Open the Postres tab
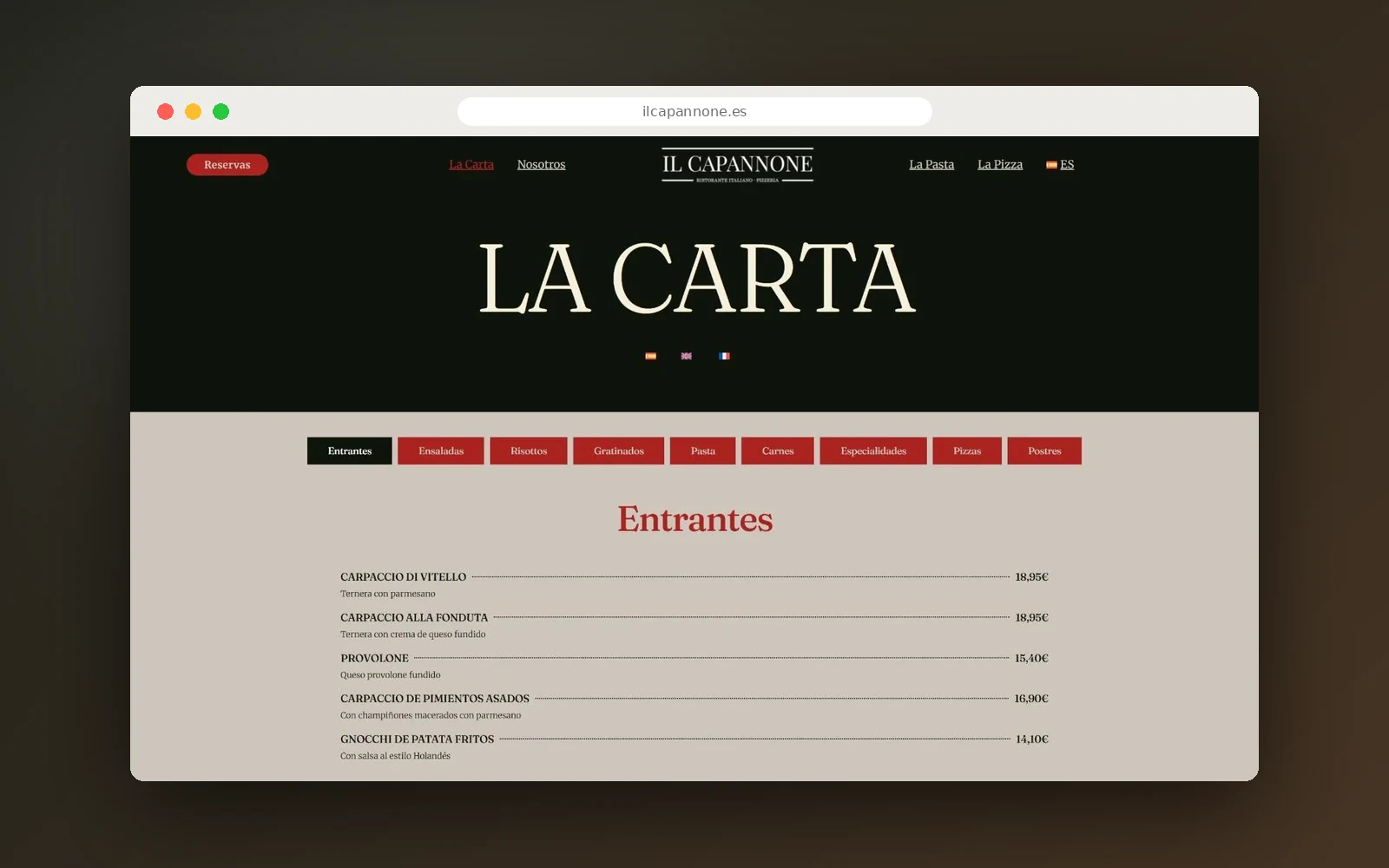The width and height of the screenshot is (1389, 868). (x=1044, y=450)
